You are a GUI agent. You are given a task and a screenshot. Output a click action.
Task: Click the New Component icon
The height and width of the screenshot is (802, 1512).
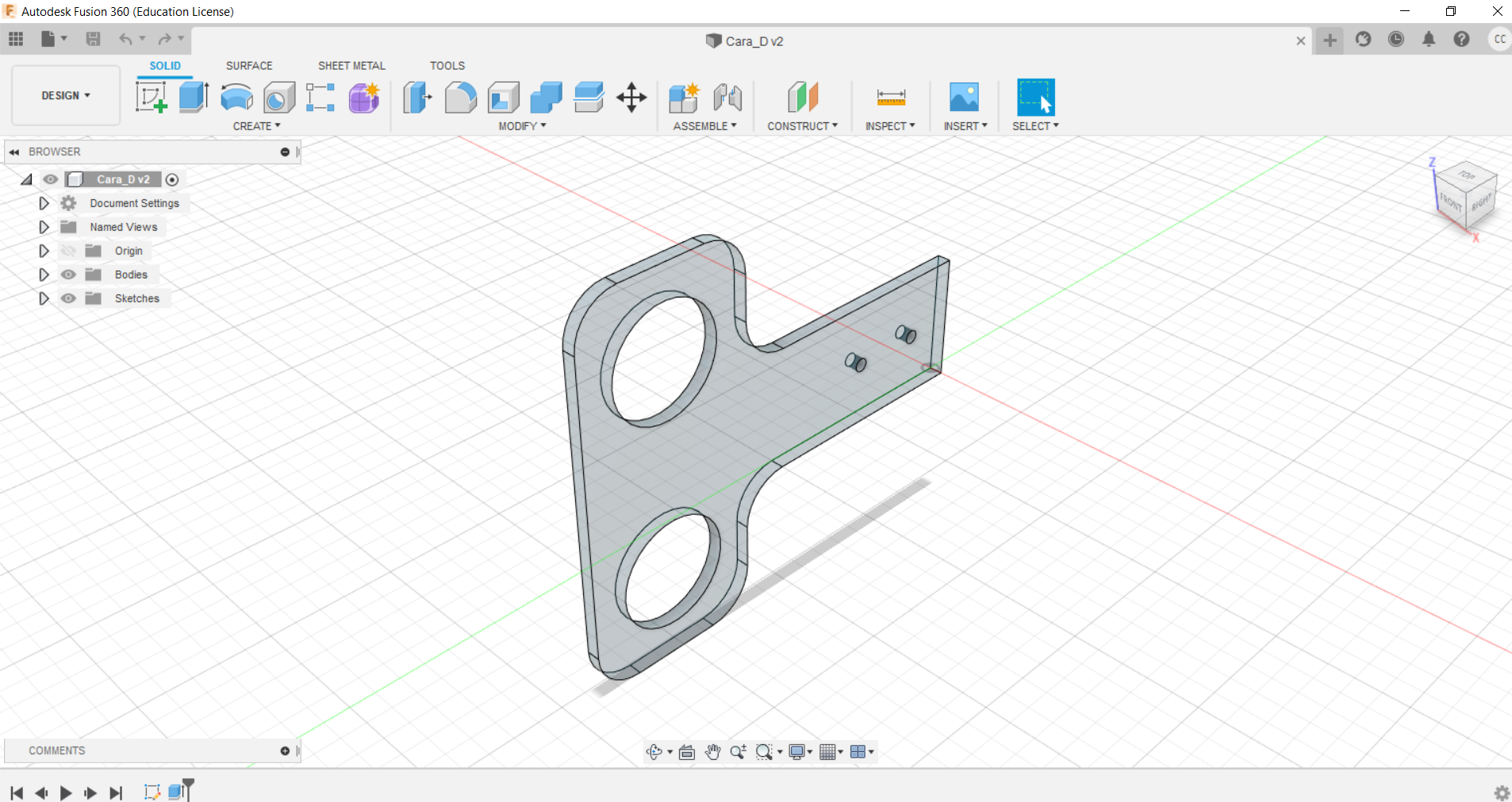click(684, 98)
